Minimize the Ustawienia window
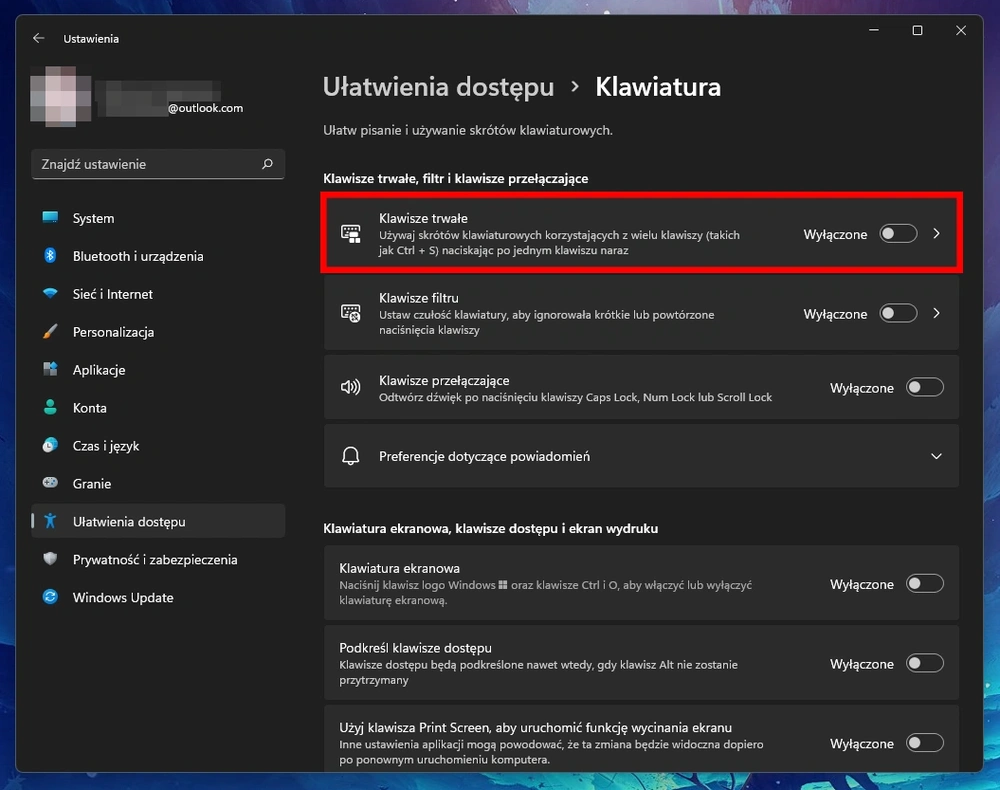 click(874, 30)
